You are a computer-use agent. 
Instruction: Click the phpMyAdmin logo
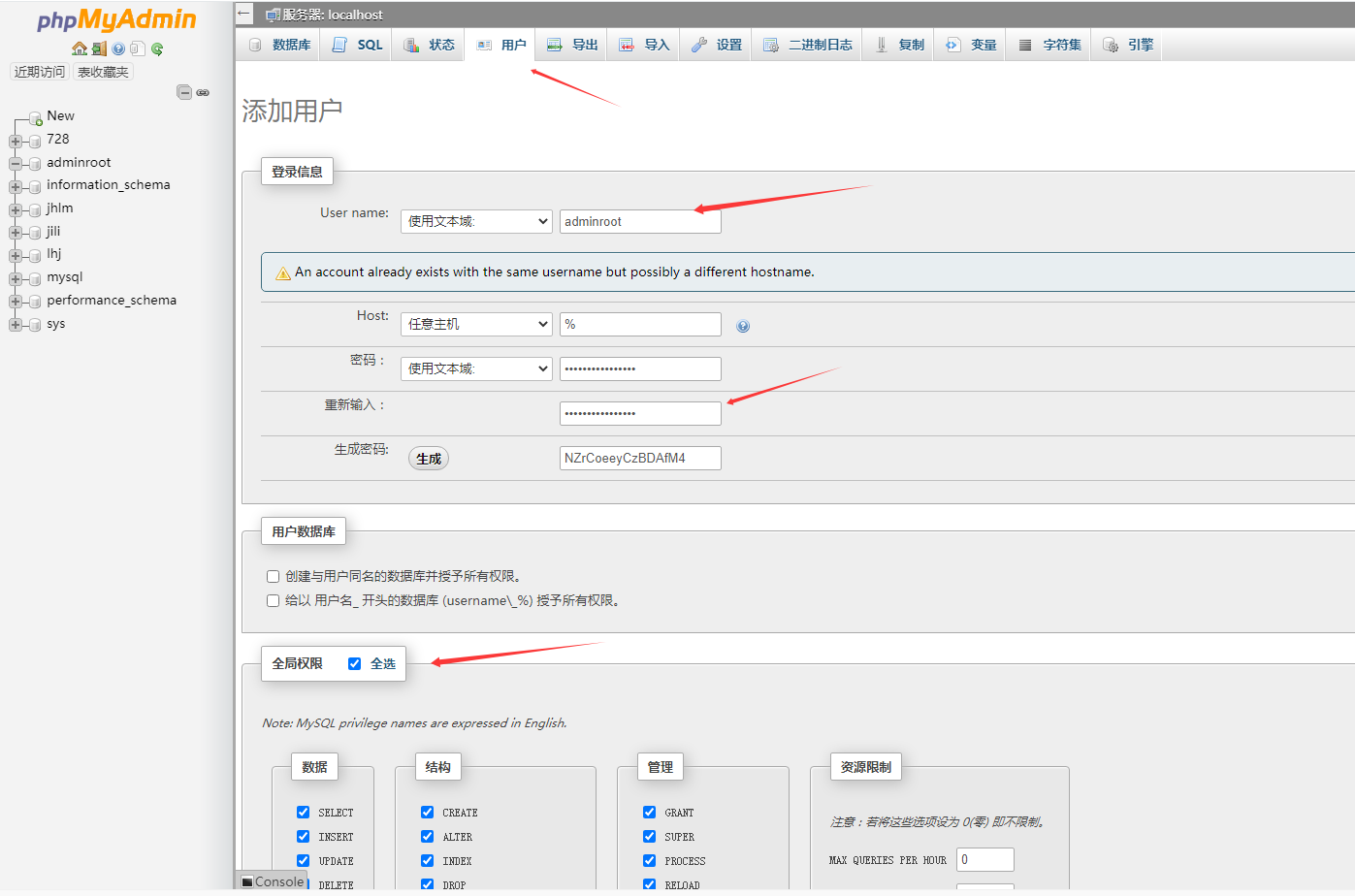[116, 20]
